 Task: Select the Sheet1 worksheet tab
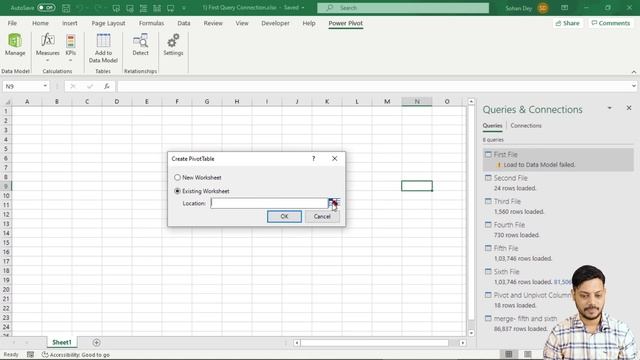62,342
